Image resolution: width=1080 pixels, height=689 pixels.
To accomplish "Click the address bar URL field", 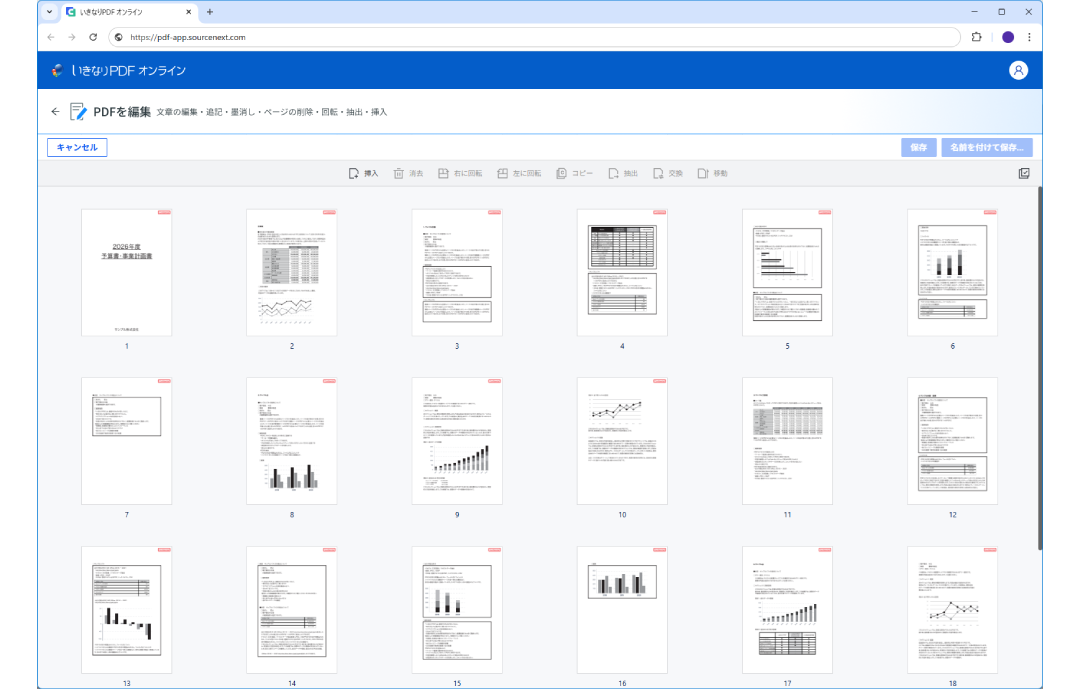I will (x=534, y=37).
